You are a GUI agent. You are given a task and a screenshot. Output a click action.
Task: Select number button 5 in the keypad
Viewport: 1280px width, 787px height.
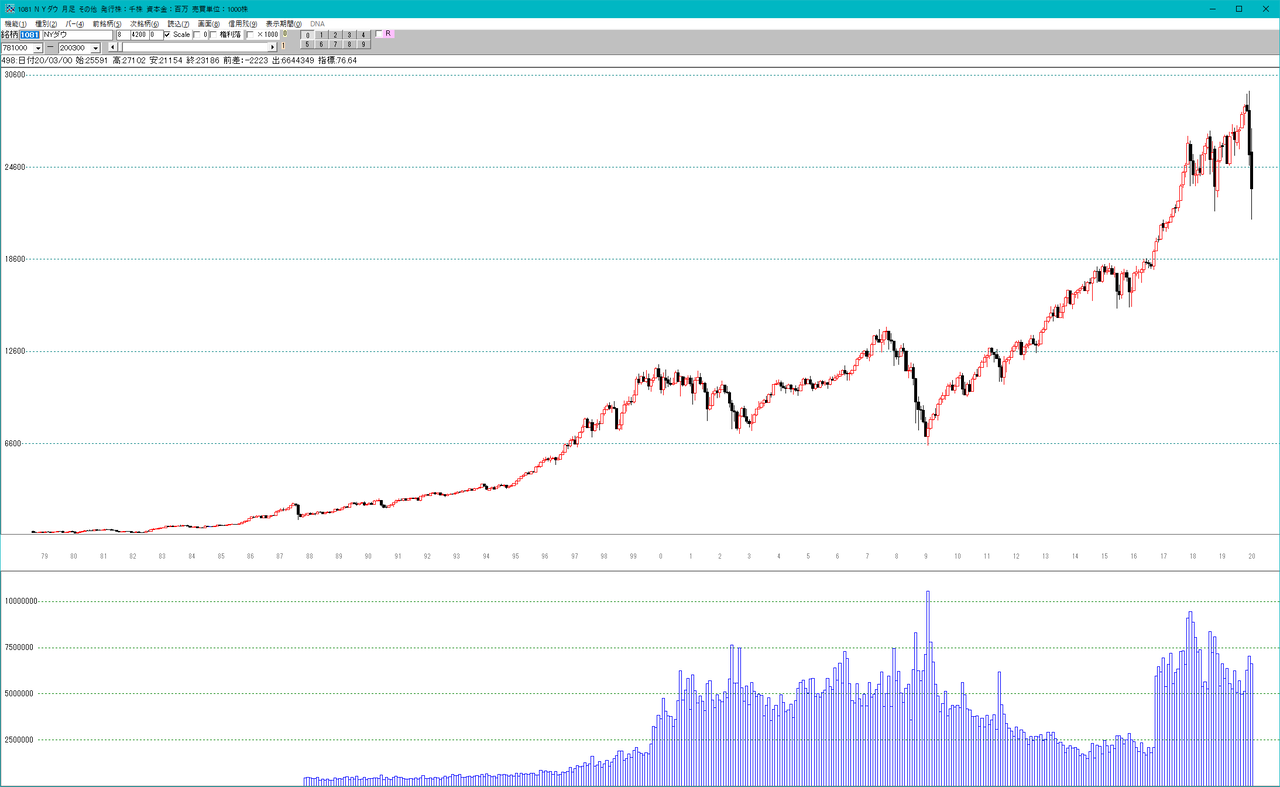[307, 44]
